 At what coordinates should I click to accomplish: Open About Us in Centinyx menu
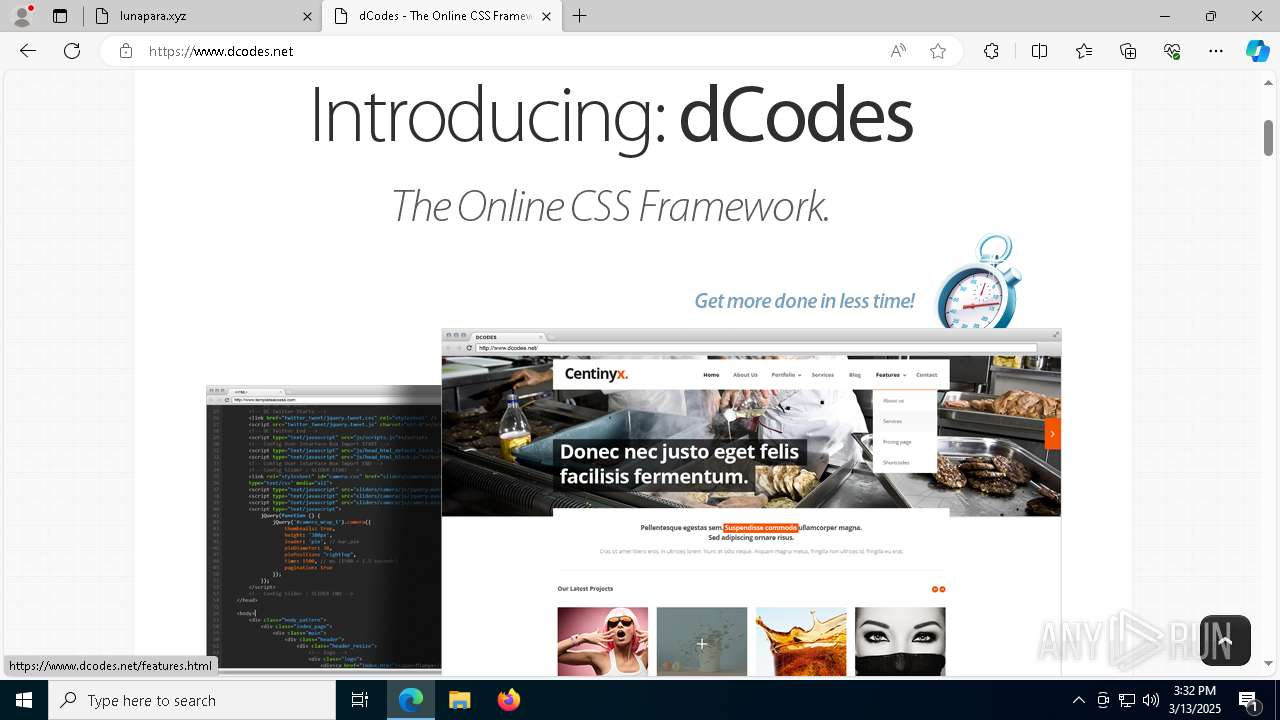(x=745, y=375)
